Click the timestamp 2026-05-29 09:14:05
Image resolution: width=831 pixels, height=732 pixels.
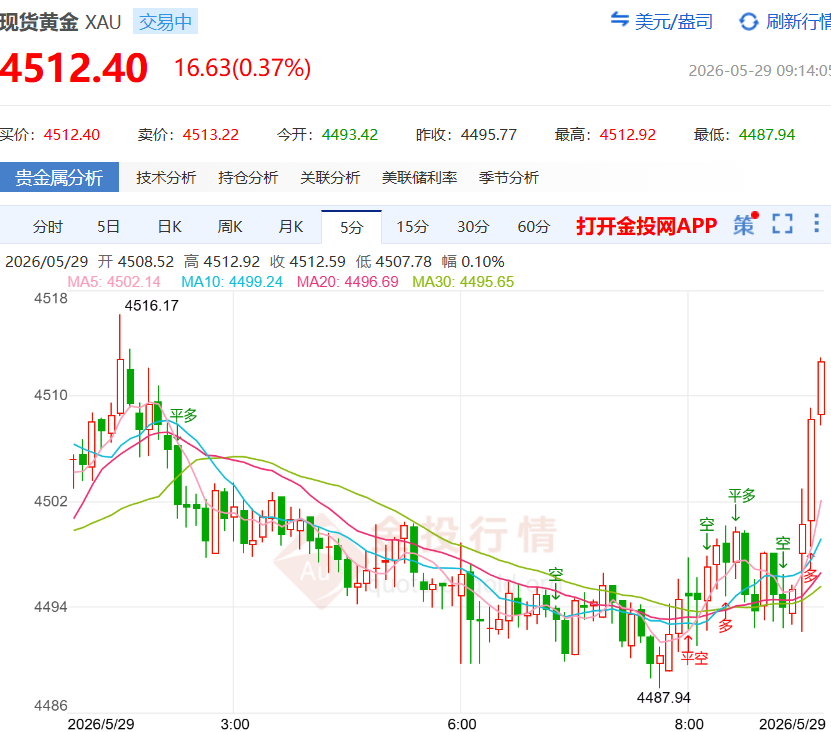(x=759, y=70)
